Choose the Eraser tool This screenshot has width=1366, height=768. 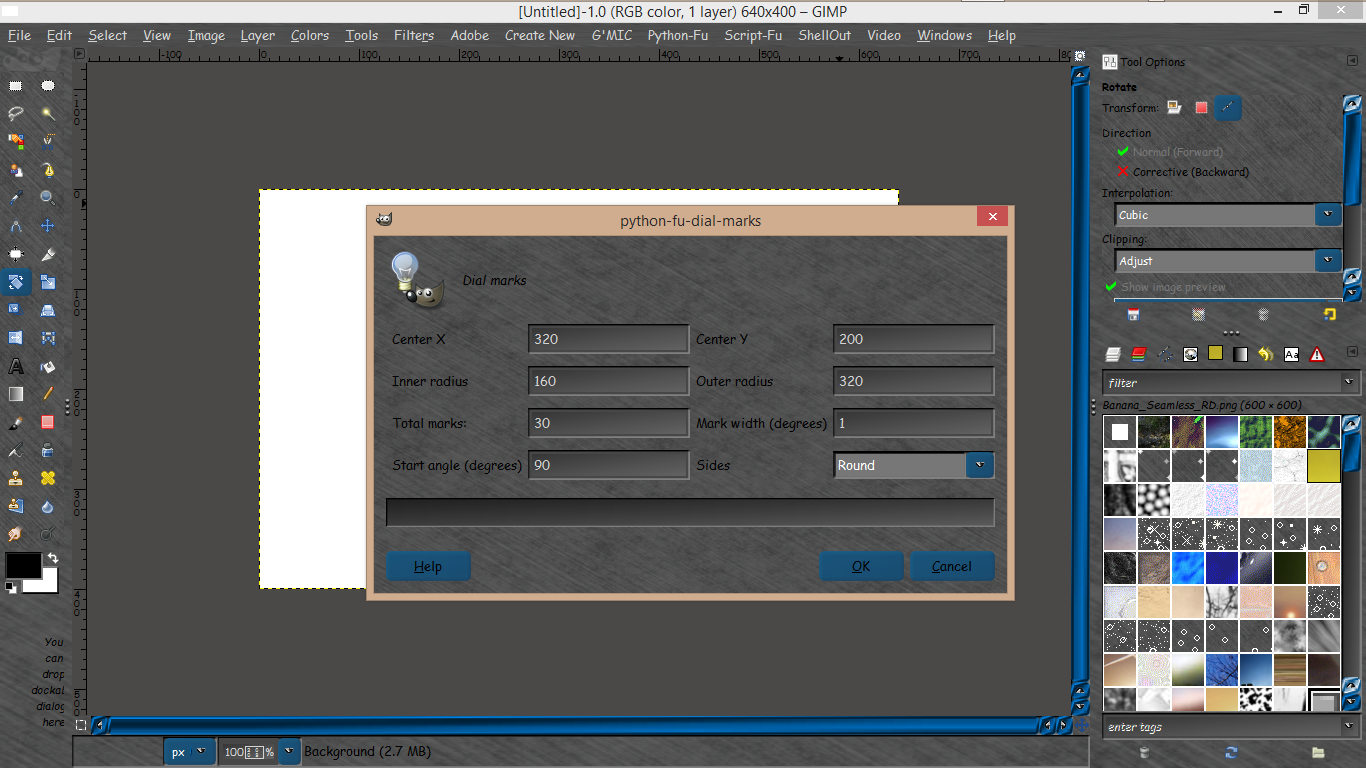47,423
